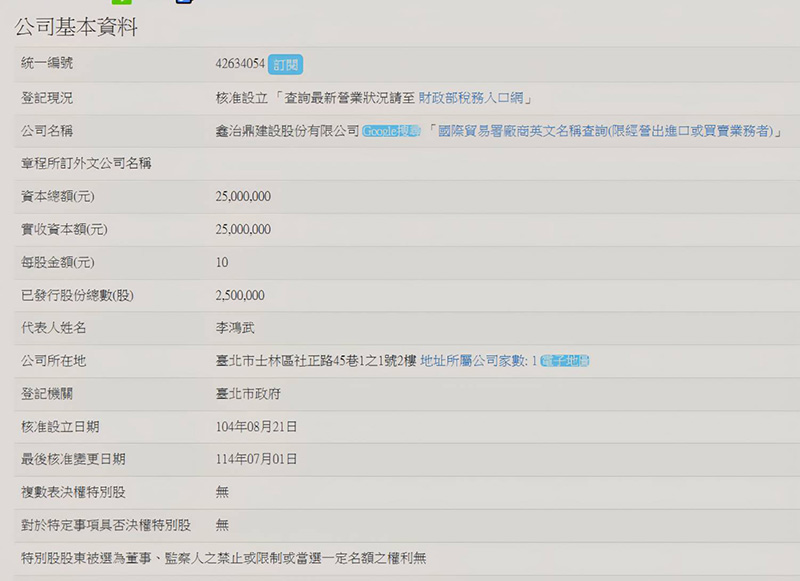The image size is (800, 581).
Task: Click the issued shares value 2,500,000
Action: tap(240, 295)
